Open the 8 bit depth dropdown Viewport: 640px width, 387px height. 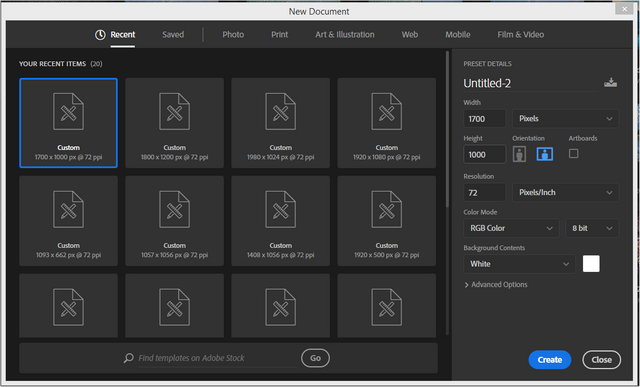(592, 228)
